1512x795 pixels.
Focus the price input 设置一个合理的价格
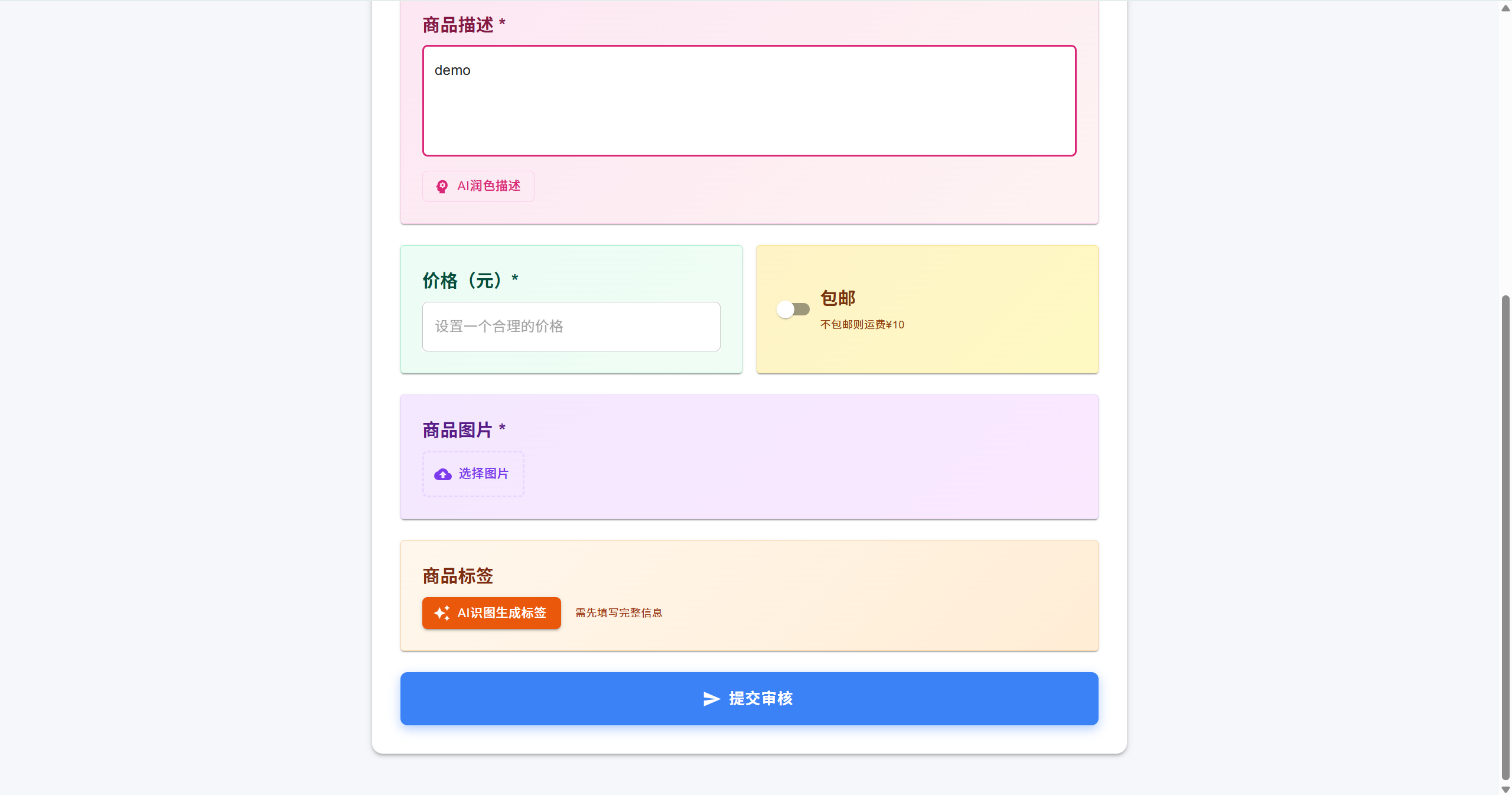click(x=571, y=326)
